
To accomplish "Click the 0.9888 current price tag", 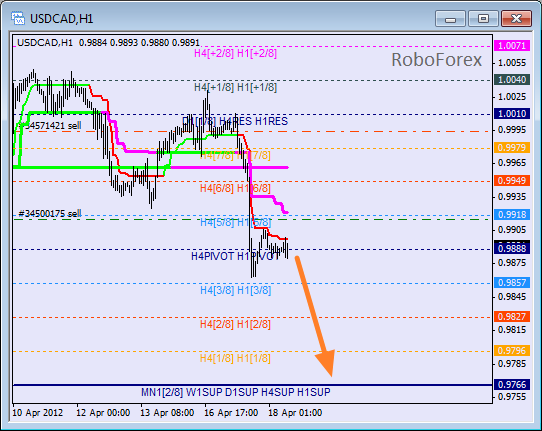I will 512,249.
